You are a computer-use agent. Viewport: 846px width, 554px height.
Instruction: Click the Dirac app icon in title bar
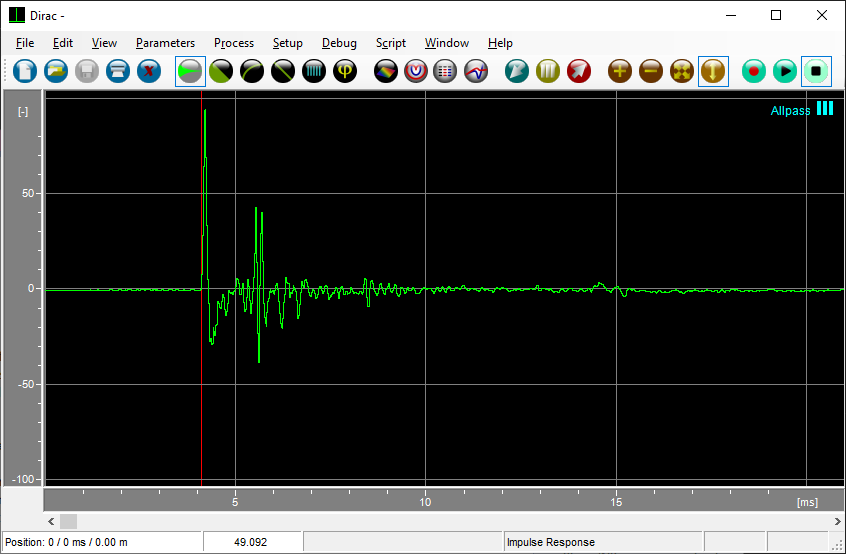(17, 15)
